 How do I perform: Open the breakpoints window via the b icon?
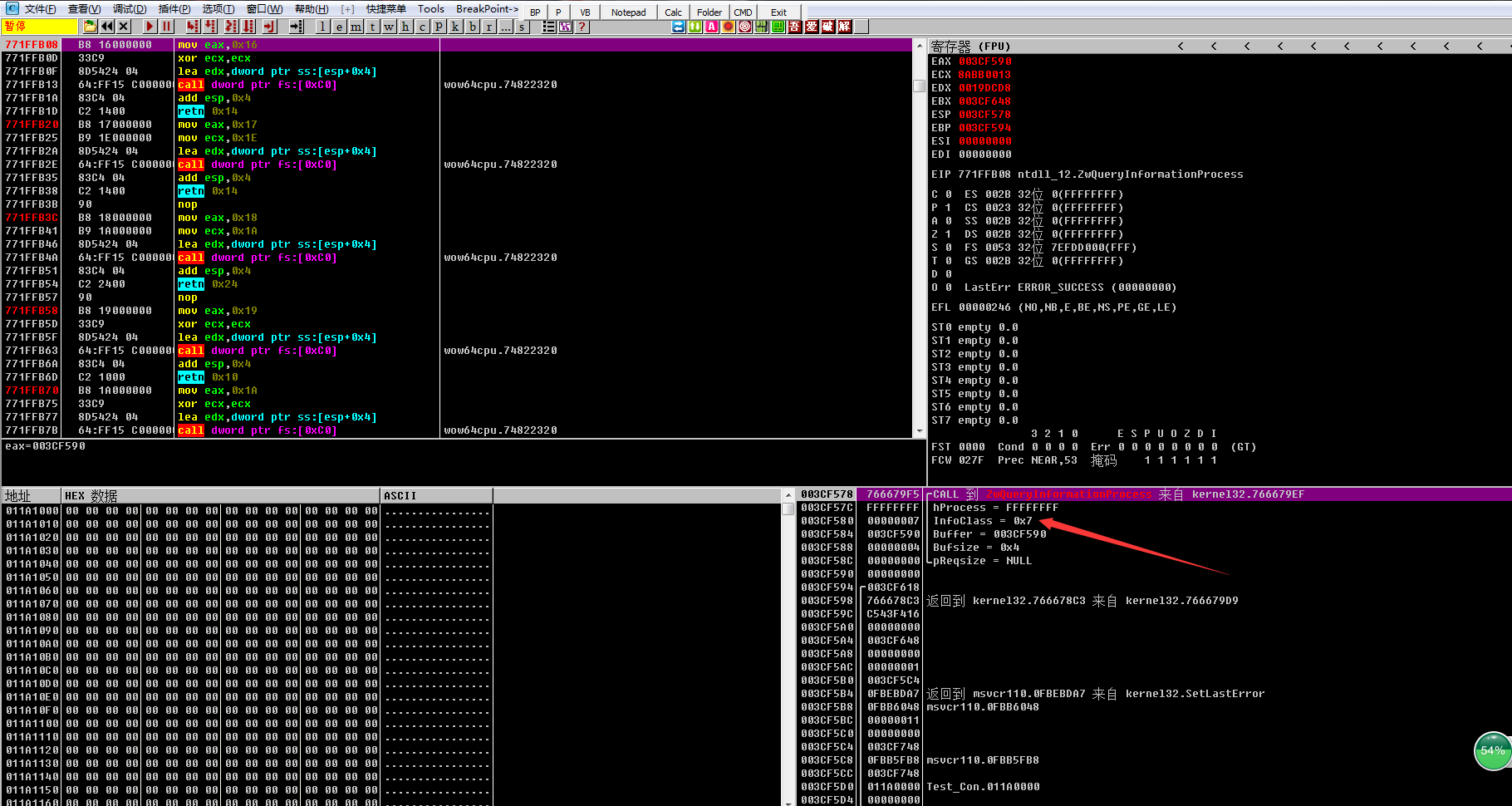pyautogui.click(x=472, y=27)
